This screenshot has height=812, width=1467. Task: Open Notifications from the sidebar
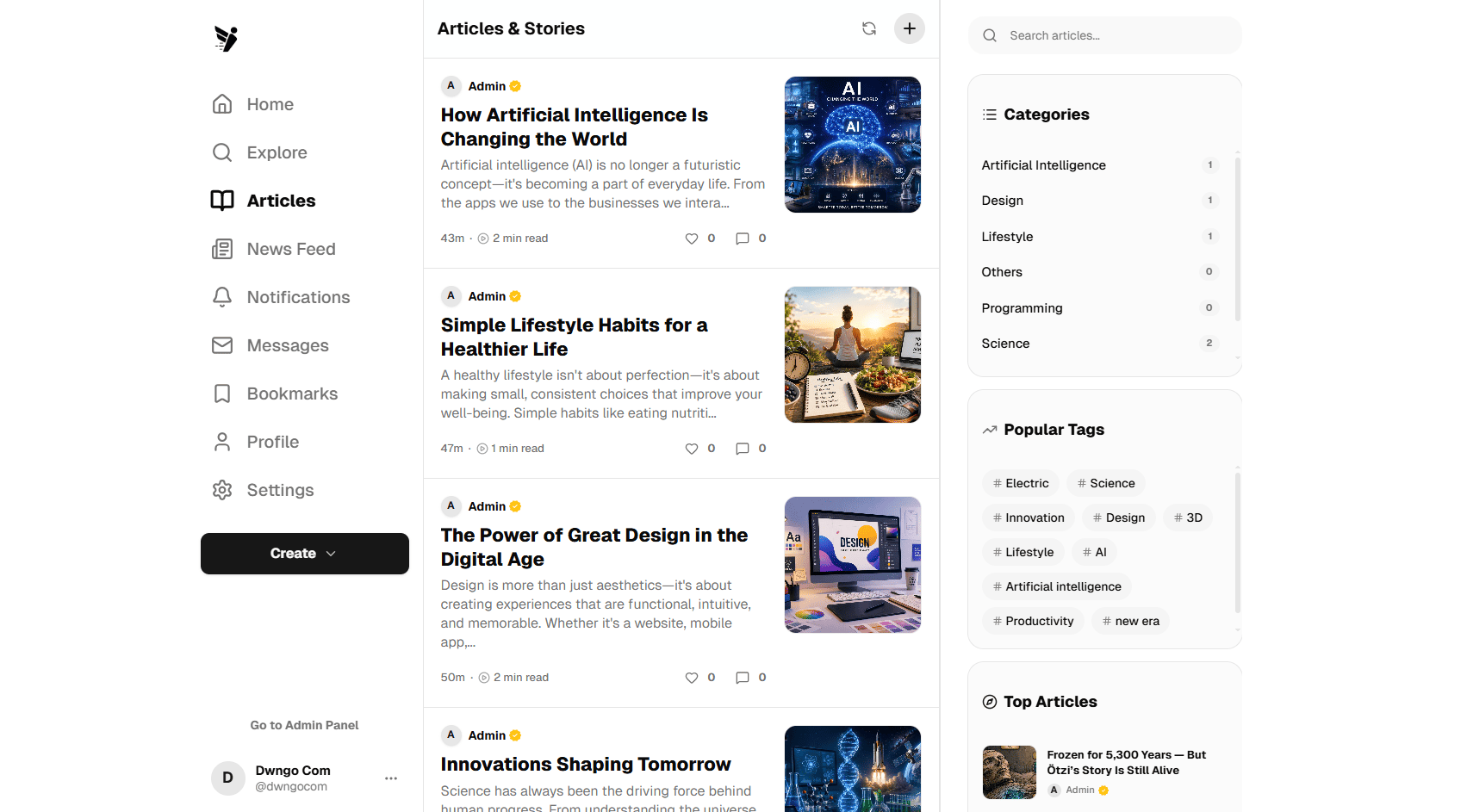281,297
